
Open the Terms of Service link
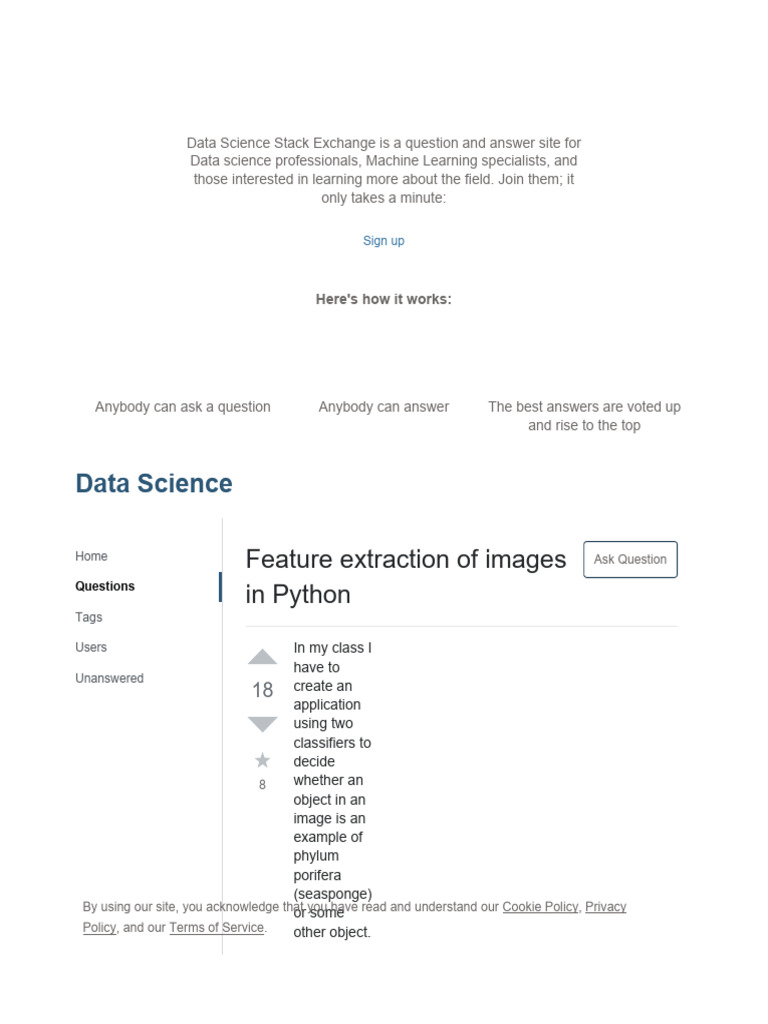pos(216,928)
